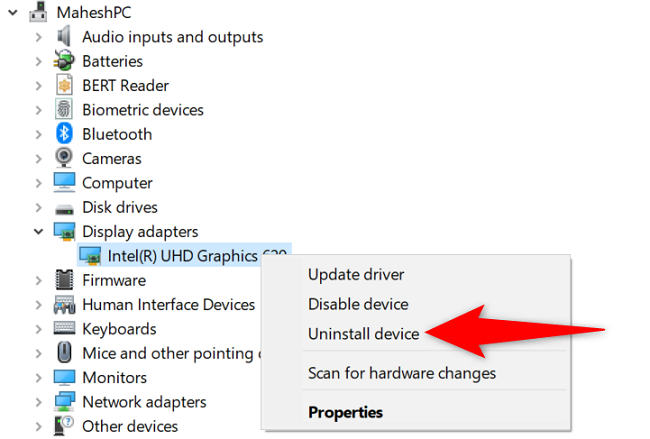Click the Bluetooth device category icon
This screenshot has height=439, width=650.
(x=65, y=134)
